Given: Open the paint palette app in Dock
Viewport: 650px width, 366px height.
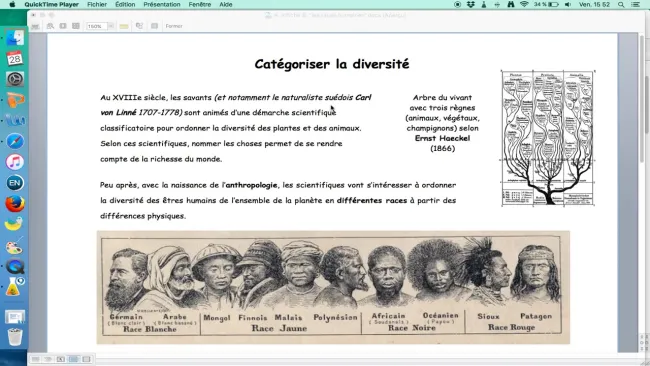Looking at the screenshot, I should coord(15,246).
